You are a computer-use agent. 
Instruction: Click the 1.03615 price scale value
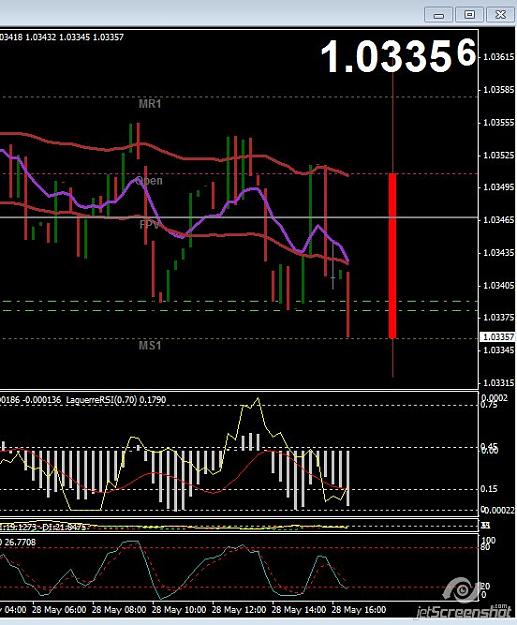tap(498, 57)
